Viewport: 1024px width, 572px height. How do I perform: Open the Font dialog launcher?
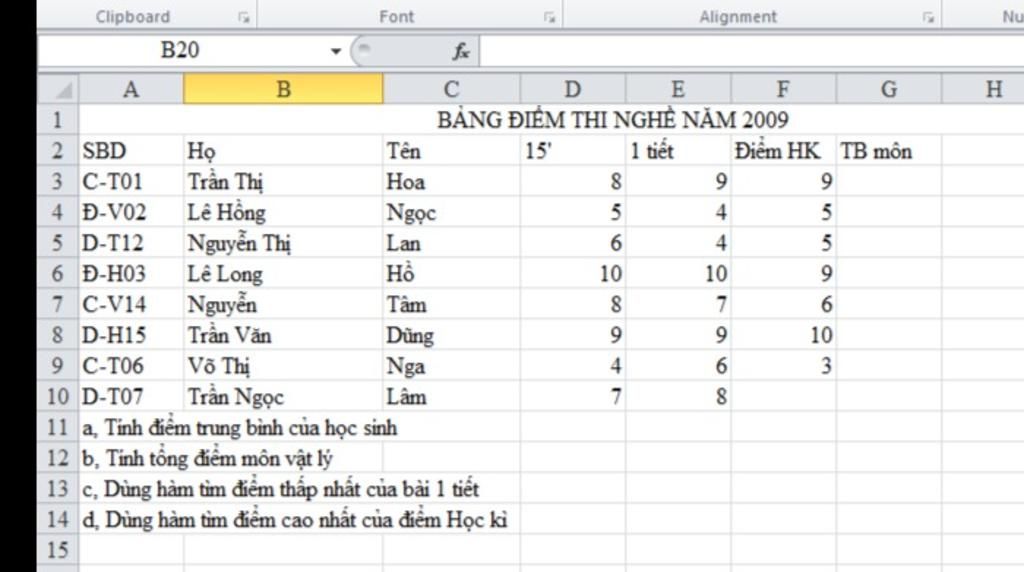[x=550, y=18]
